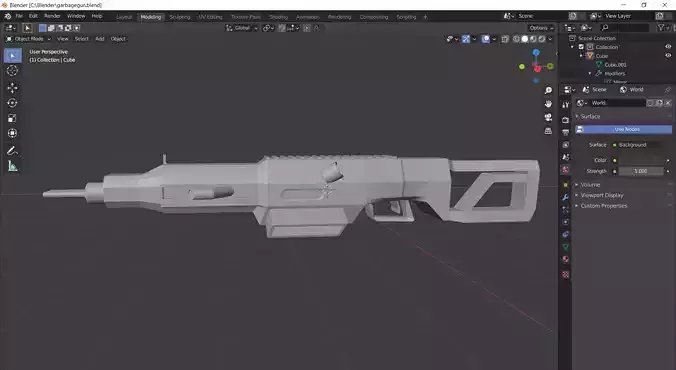
Task: Click the blue Z axis gizmo ball
Action: pos(536,53)
